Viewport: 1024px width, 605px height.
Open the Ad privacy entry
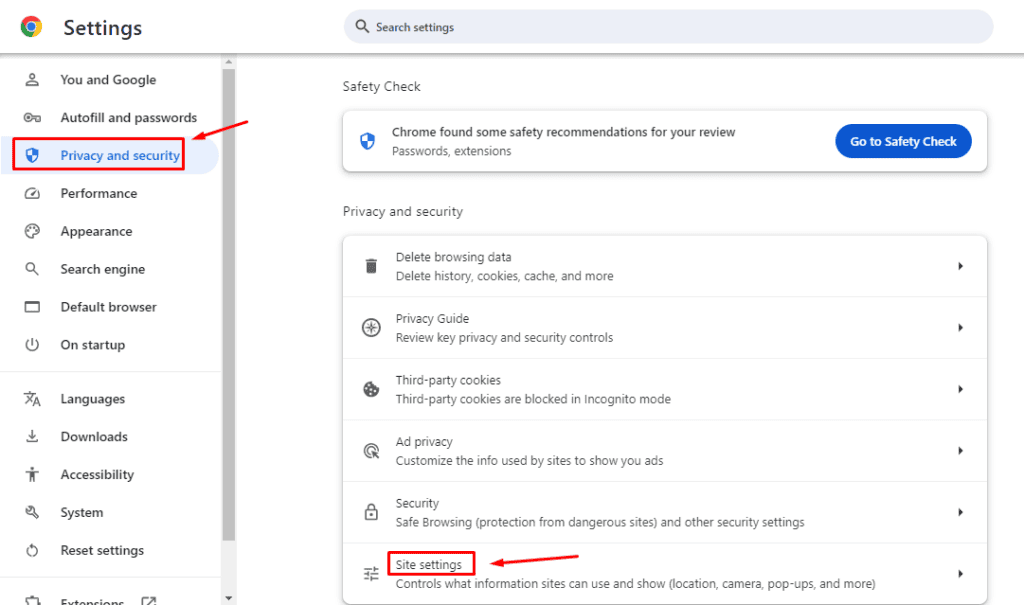point(665,451)
